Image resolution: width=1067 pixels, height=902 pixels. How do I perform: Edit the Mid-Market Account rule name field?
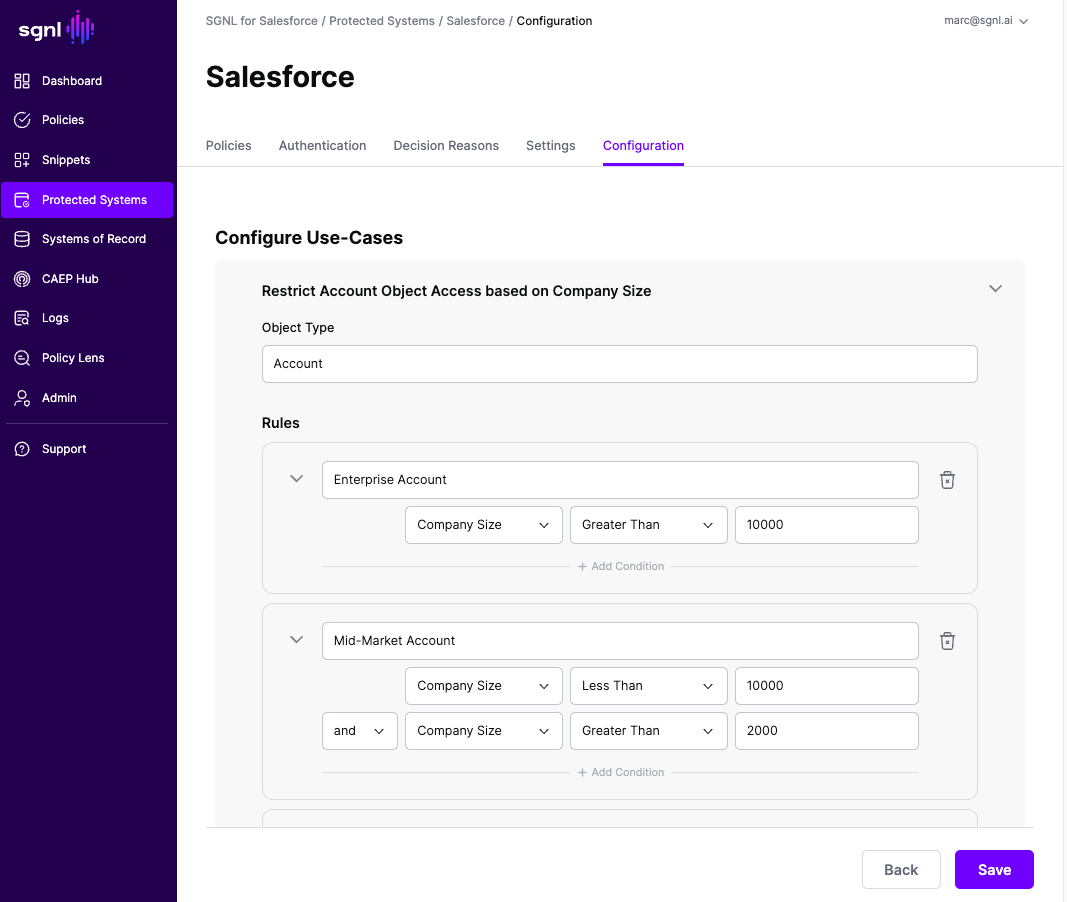620,641
